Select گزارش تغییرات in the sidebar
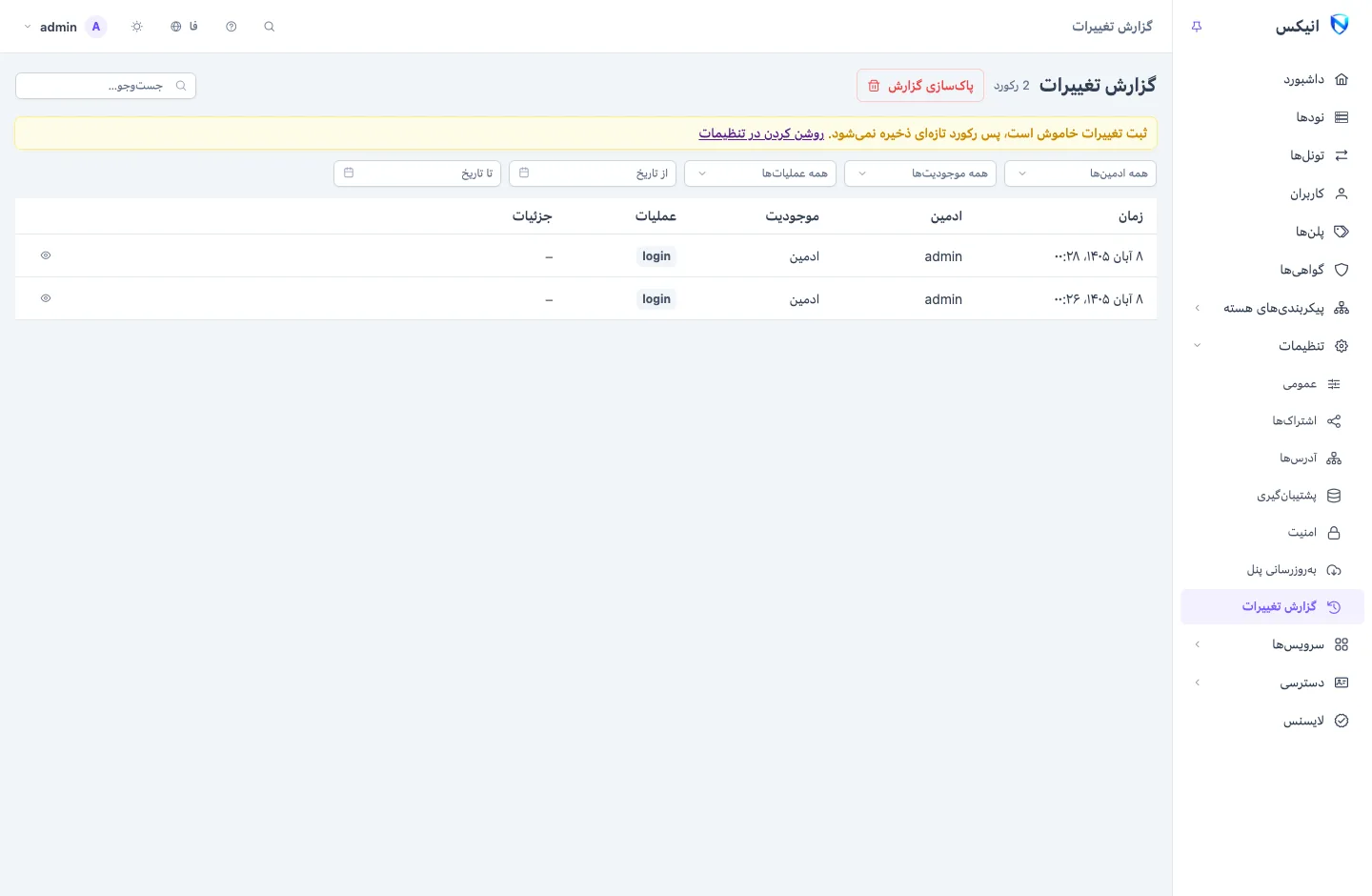Viewport: 1372px width, 896px height. point(1272,607)
